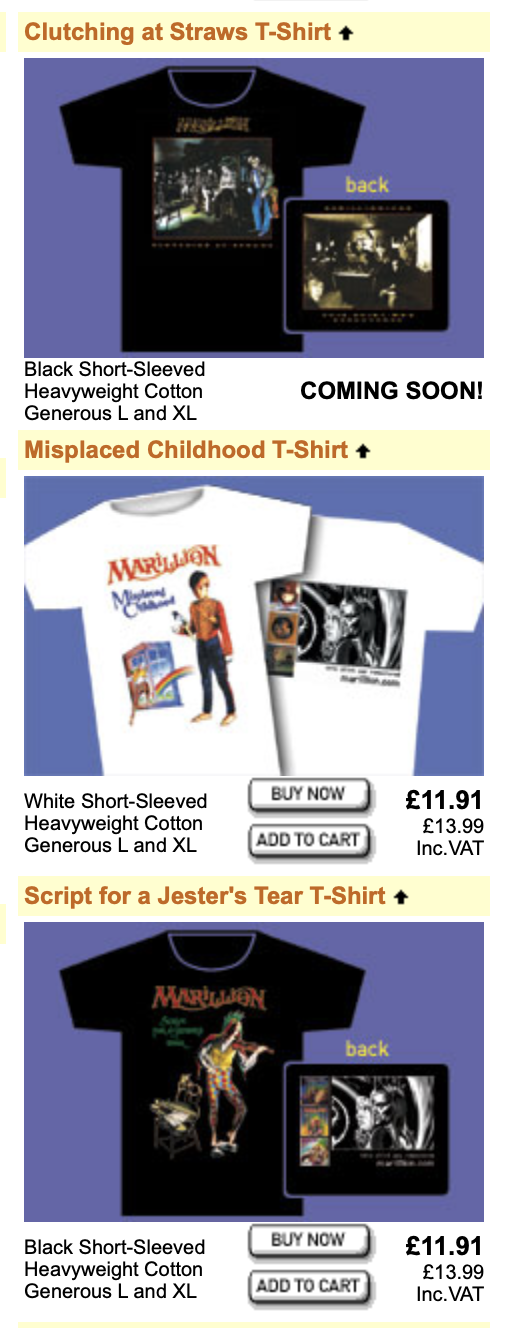Click up arrow beside Script for a Jester's Tear
Image resolution: width=516 pixels, height=1328 pixels.
click(401, 897)
